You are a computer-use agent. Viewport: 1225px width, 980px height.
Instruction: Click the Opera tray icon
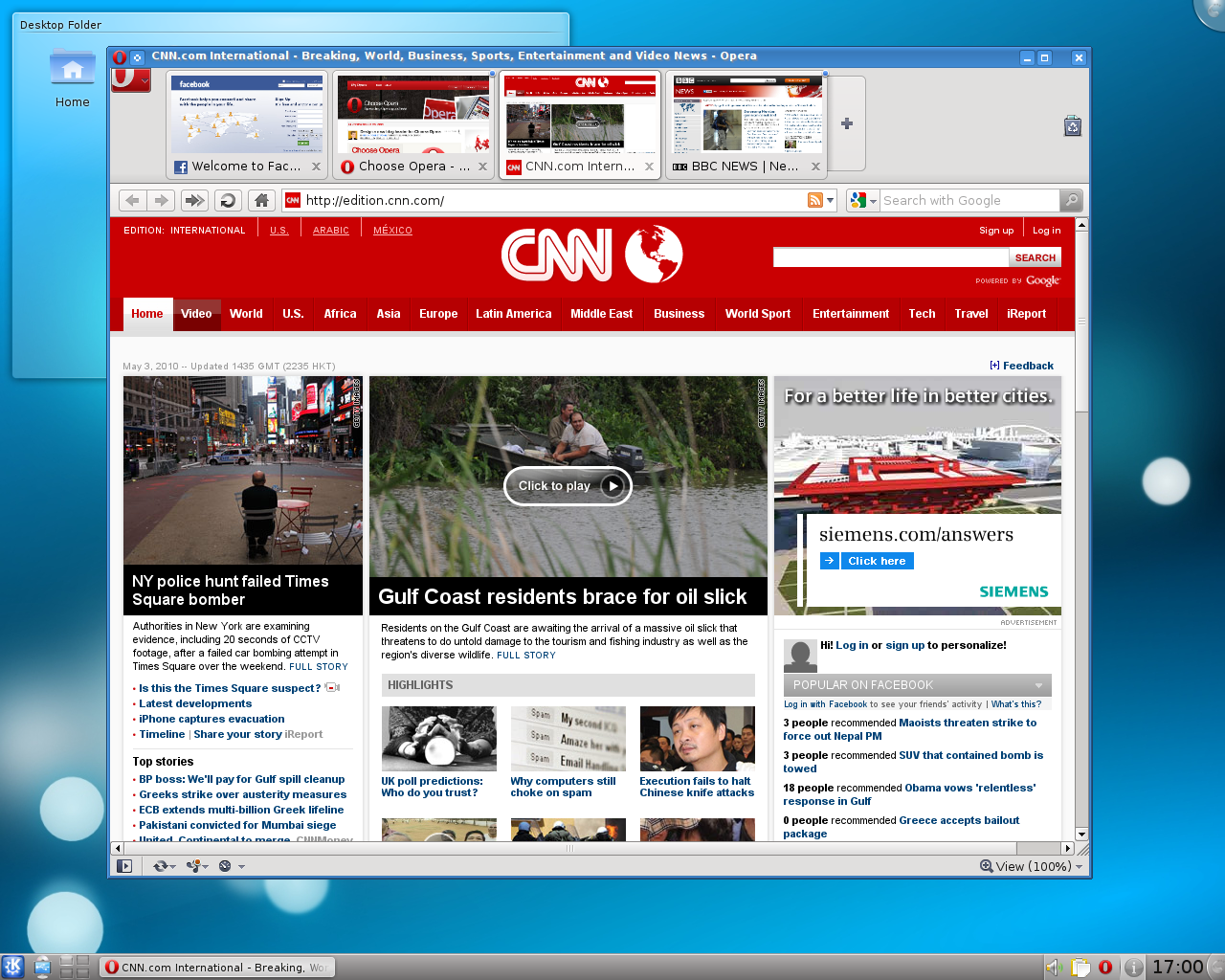coord(1105,968)
